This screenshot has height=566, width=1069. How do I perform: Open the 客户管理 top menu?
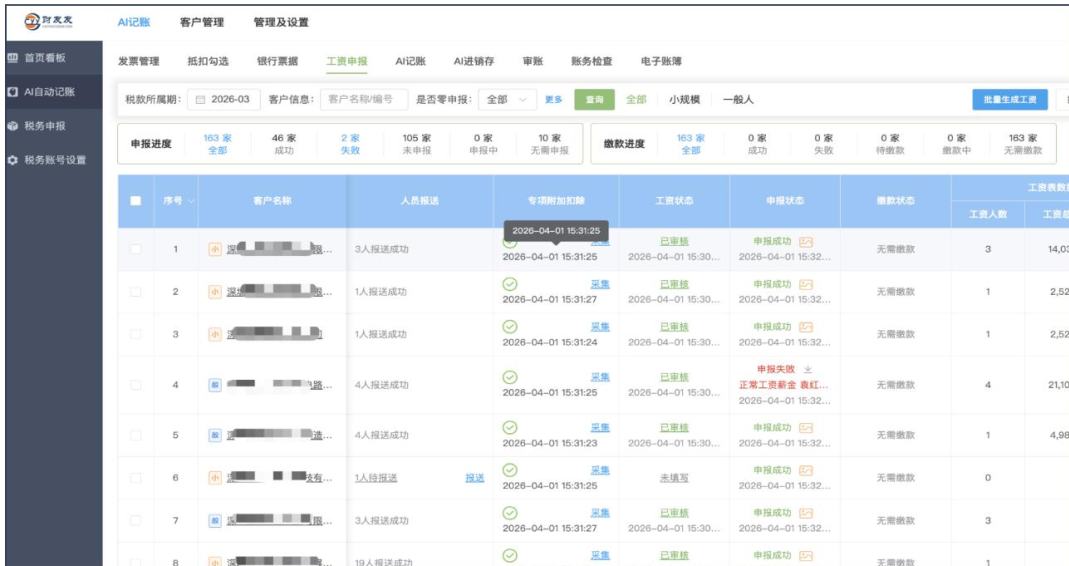(202, 22)
